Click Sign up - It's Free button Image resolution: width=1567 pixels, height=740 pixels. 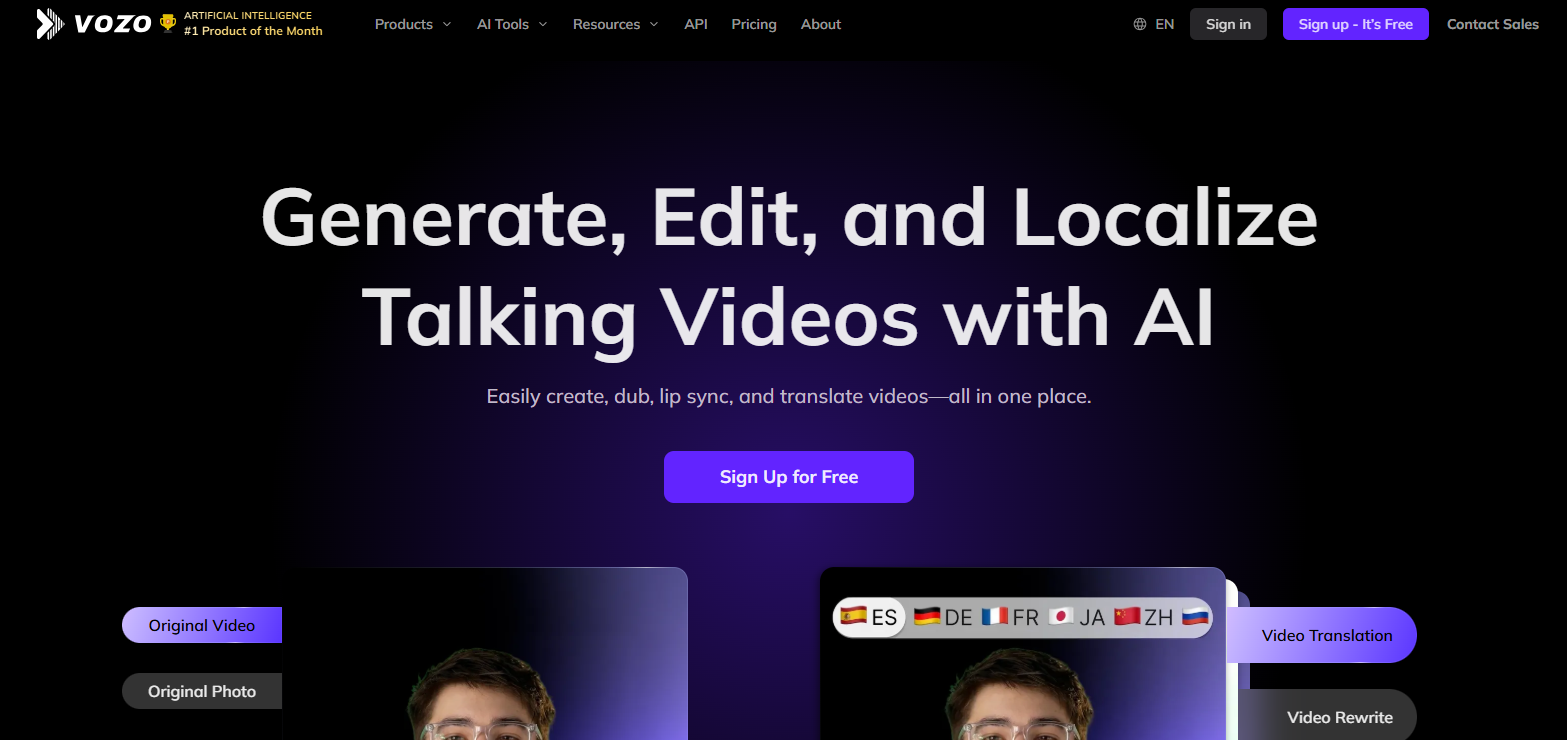[x=1356, y=24]
